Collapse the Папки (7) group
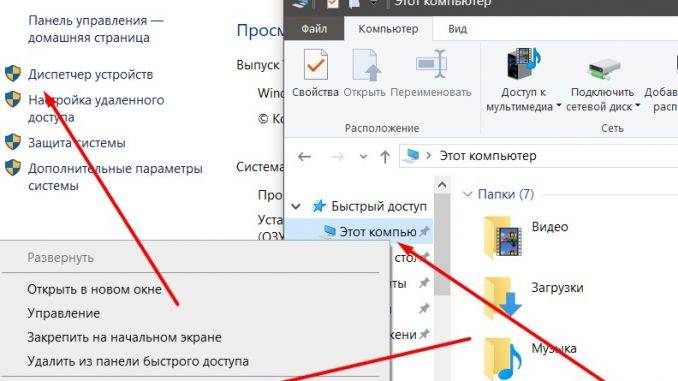The image size is (678, 381). (467, 194)
